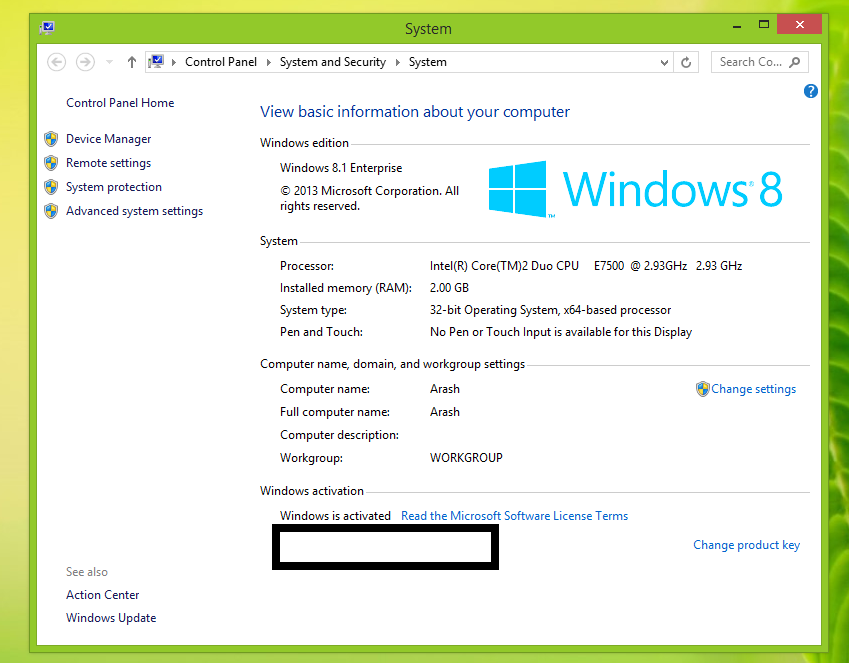Click Change settings for computer name
849x663 pixels.
click(x=754, y=389)
